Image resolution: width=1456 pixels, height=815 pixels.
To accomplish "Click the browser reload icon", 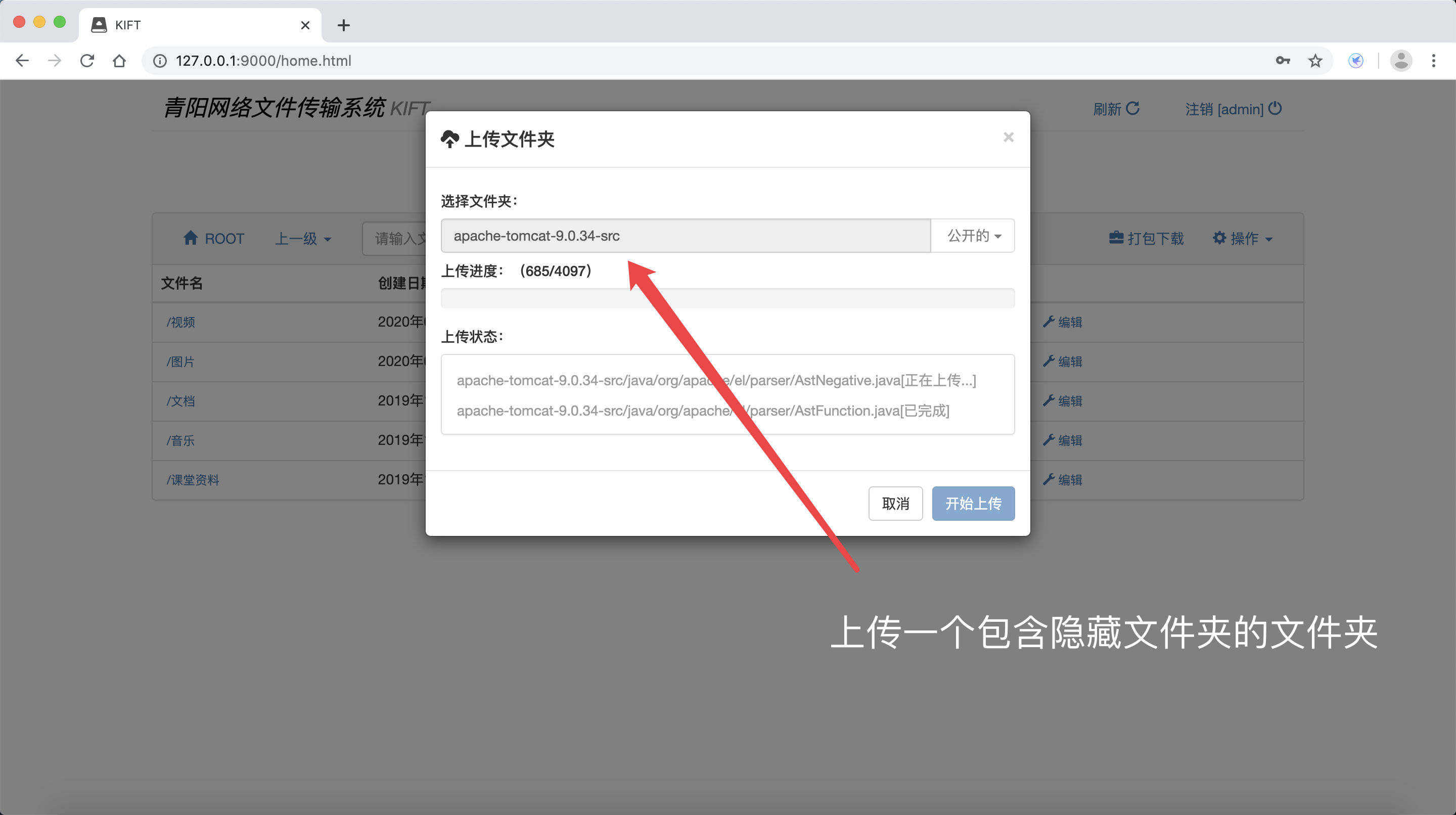I will [87, 61].
